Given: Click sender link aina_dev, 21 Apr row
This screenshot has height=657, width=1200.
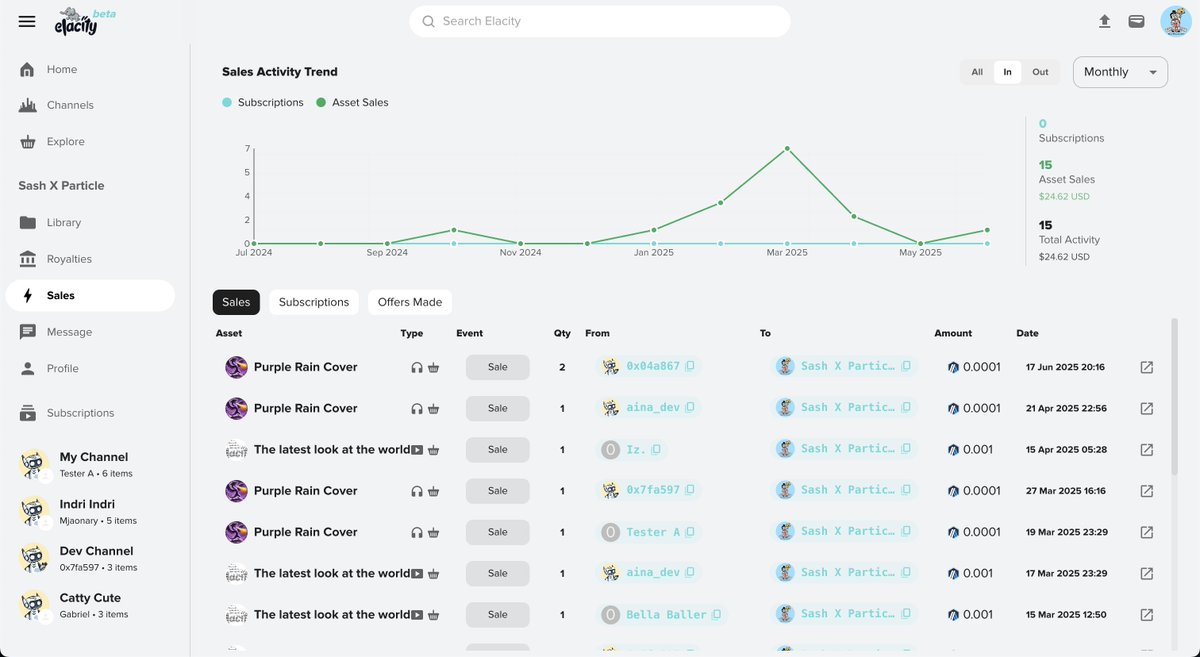Looking at the screenshot, I should [653, 408].
